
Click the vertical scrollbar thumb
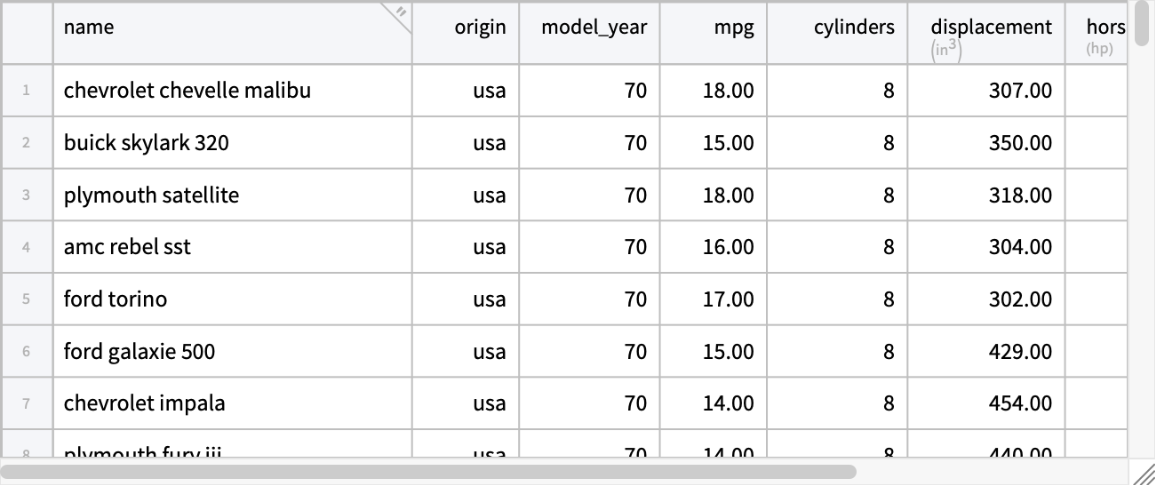[1143, 24]
